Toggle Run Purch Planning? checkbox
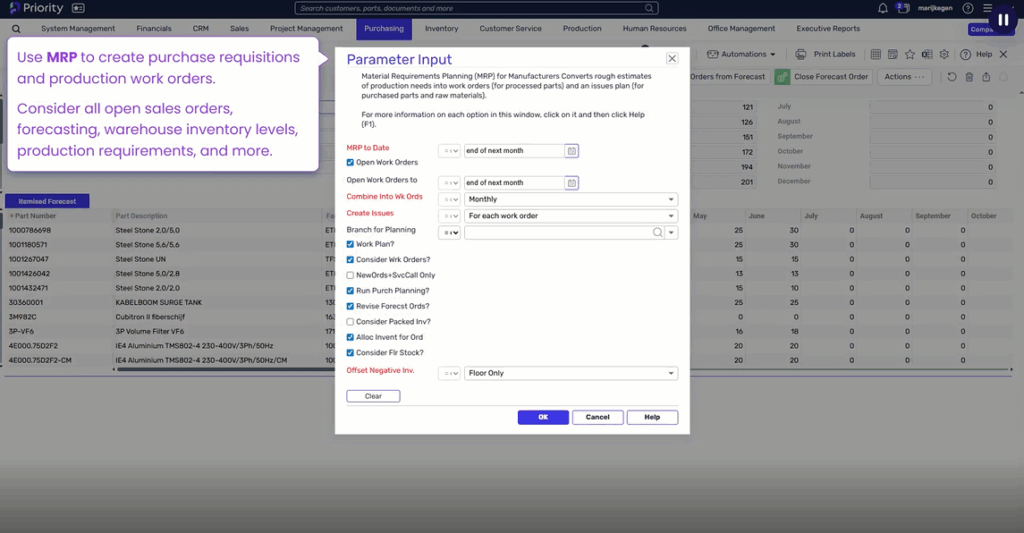The image size is (1024, 533). (350, 291)
